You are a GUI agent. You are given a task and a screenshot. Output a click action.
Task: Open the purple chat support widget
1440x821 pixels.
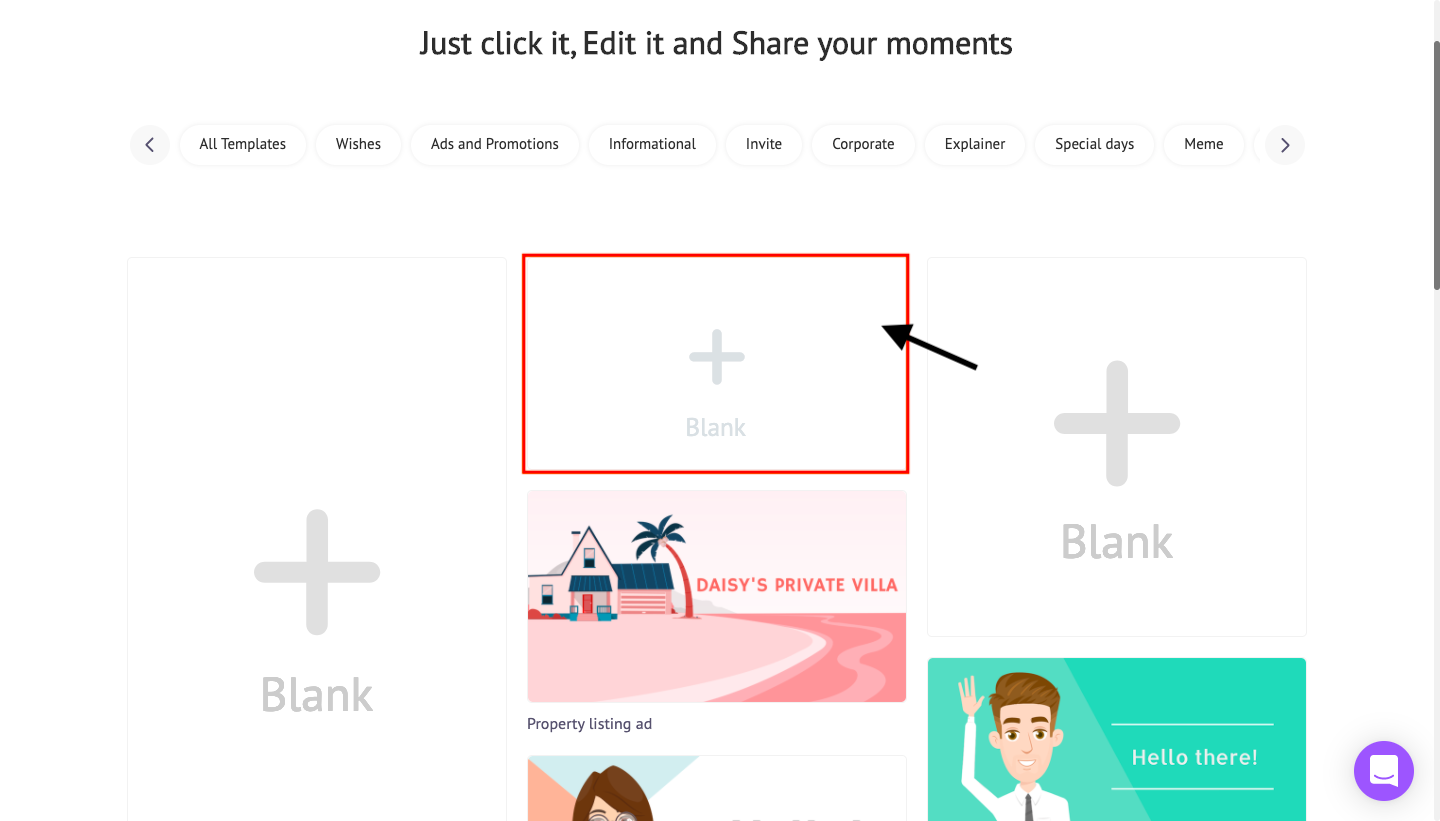[x=1384, y=771]
